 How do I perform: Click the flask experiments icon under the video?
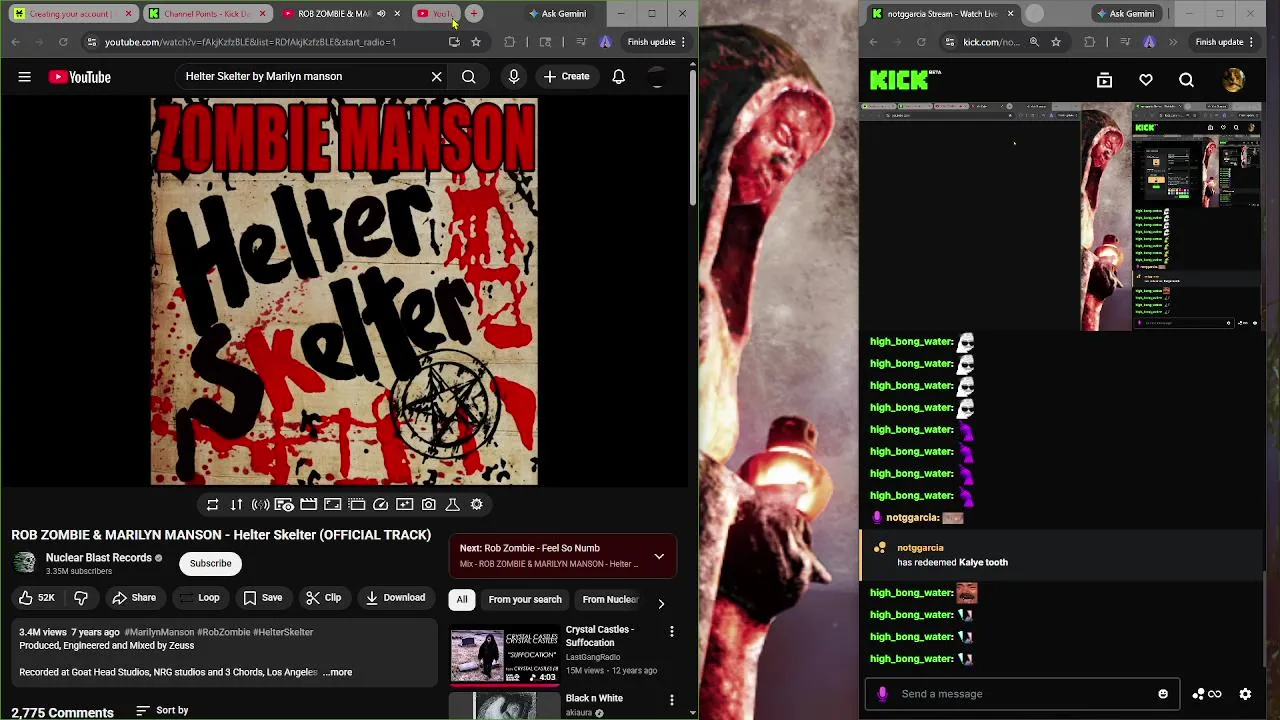click(x=452, y=505)
